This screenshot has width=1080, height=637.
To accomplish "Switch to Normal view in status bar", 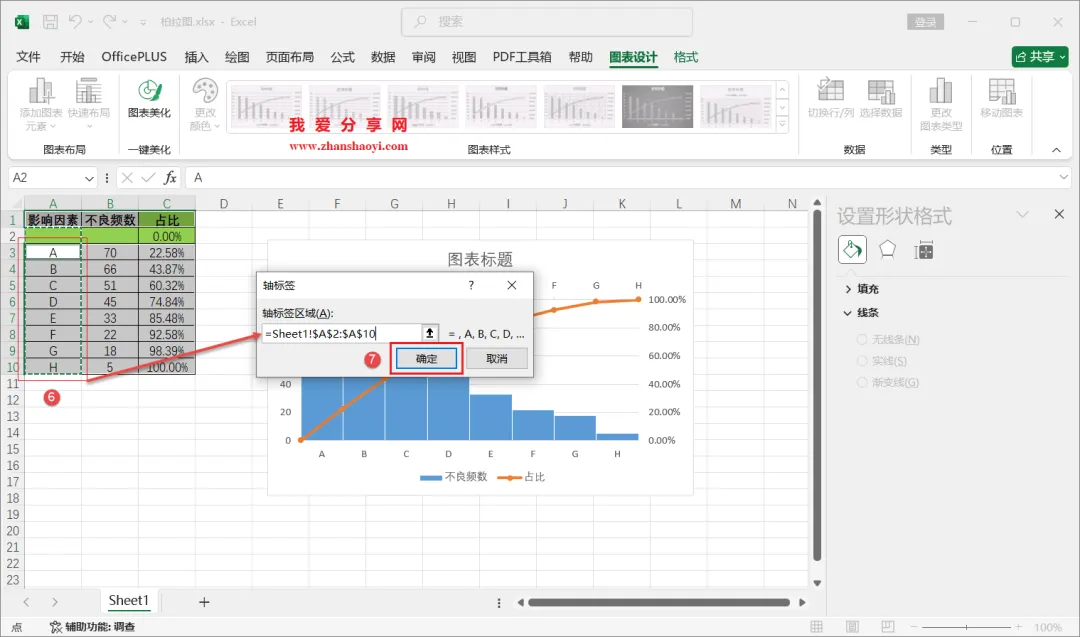I will click(x=816, y=627).
